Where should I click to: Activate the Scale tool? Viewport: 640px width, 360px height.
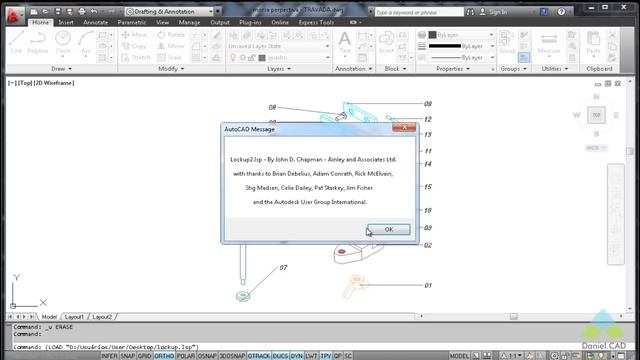point(169,58)
